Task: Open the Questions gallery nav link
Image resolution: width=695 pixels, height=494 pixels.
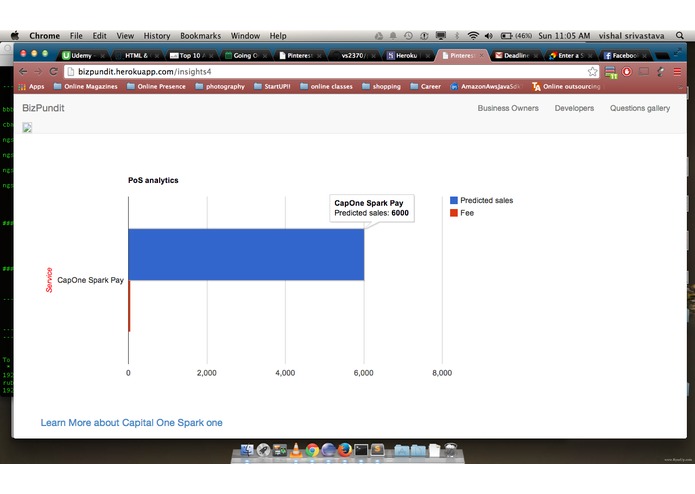Action: [x=640, y=108]
